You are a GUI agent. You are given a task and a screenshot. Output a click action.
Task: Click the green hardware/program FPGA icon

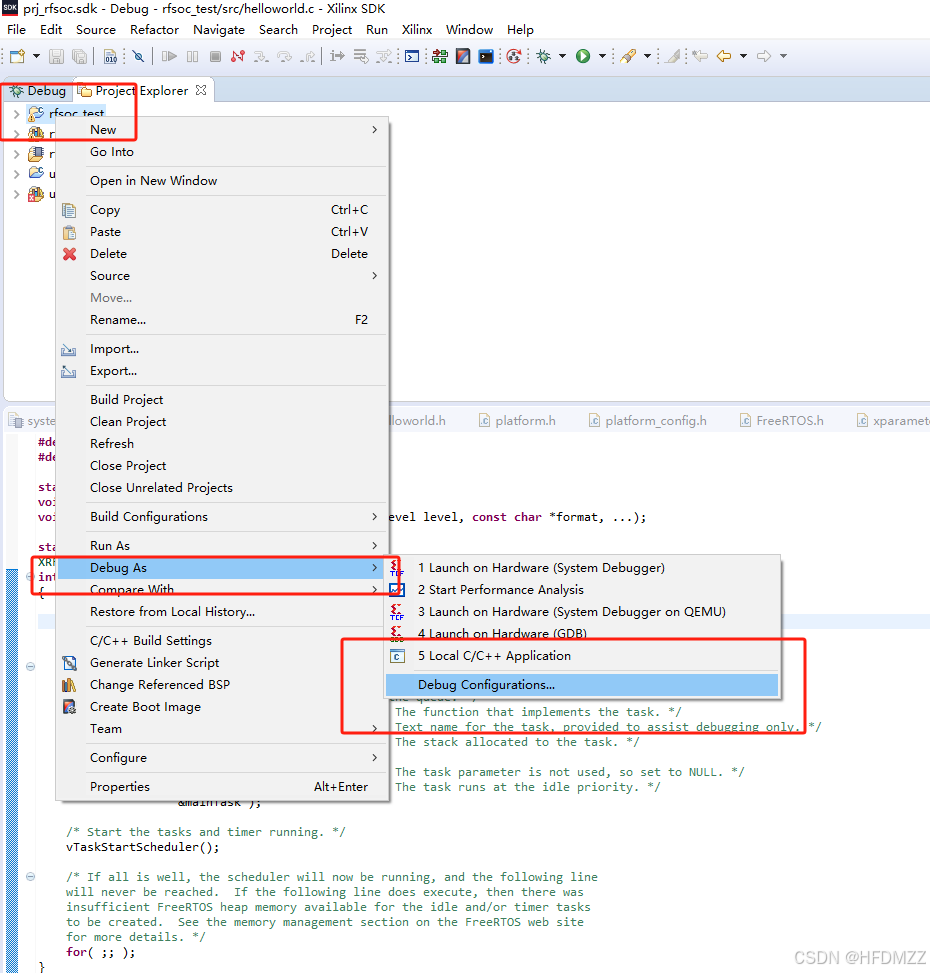coord(440,56)
